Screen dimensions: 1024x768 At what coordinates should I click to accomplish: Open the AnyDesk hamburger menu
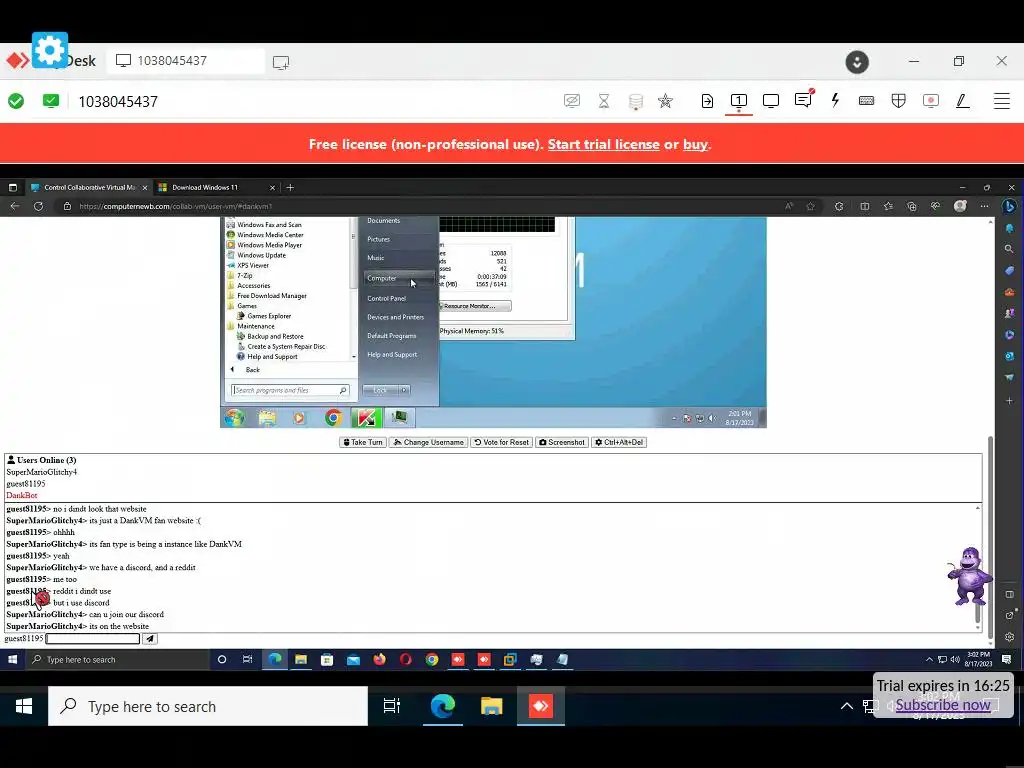pyautogui.click(x=1002, y=101)
